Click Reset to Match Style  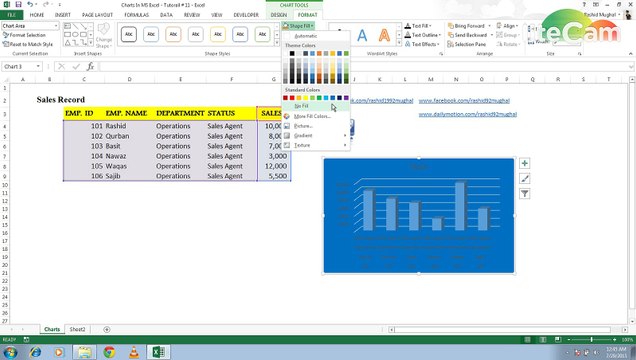tap(28, 44)
